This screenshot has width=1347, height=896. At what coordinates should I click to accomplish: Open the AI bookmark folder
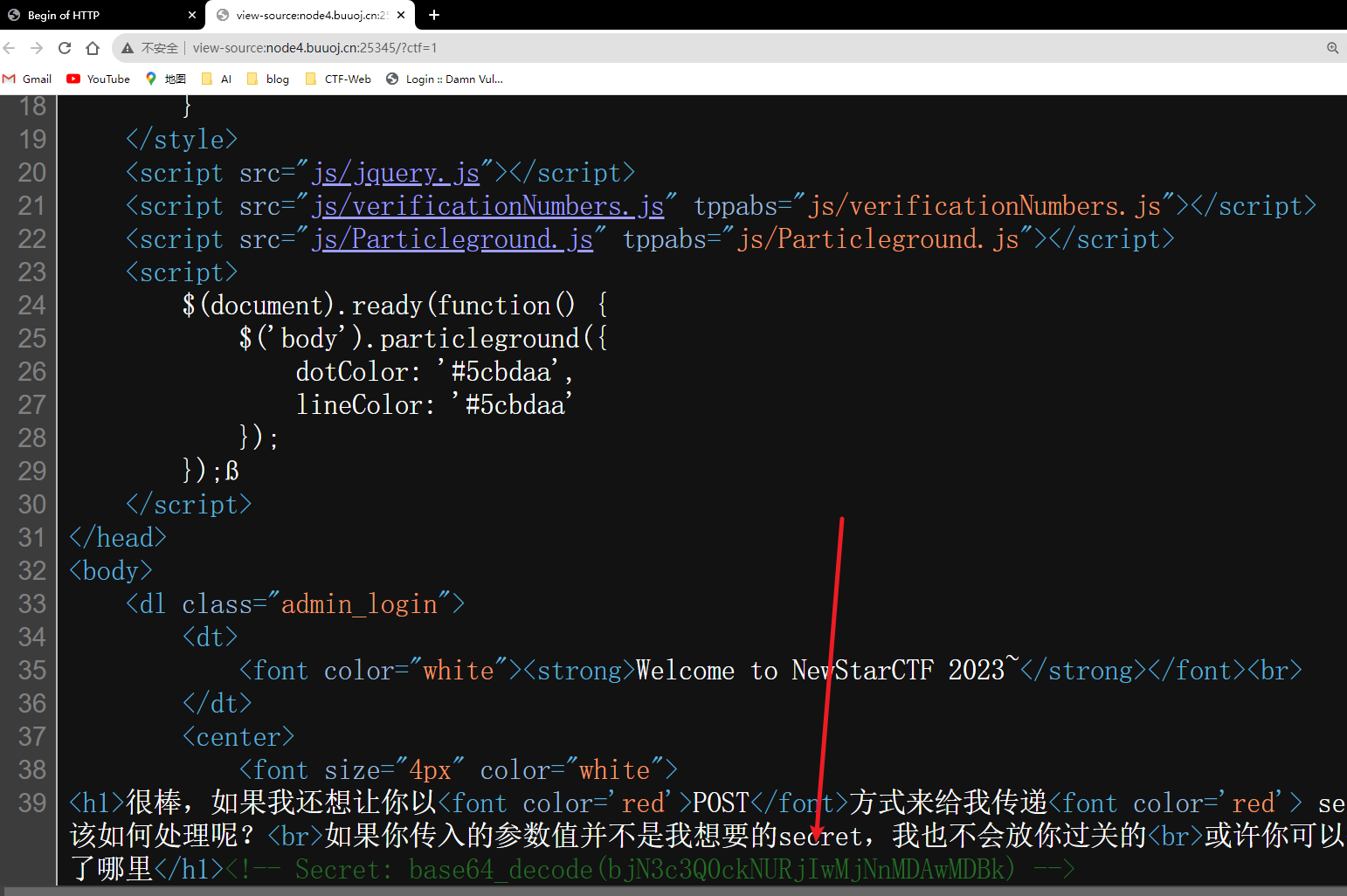pyautogui.click(x=217, y=79)
